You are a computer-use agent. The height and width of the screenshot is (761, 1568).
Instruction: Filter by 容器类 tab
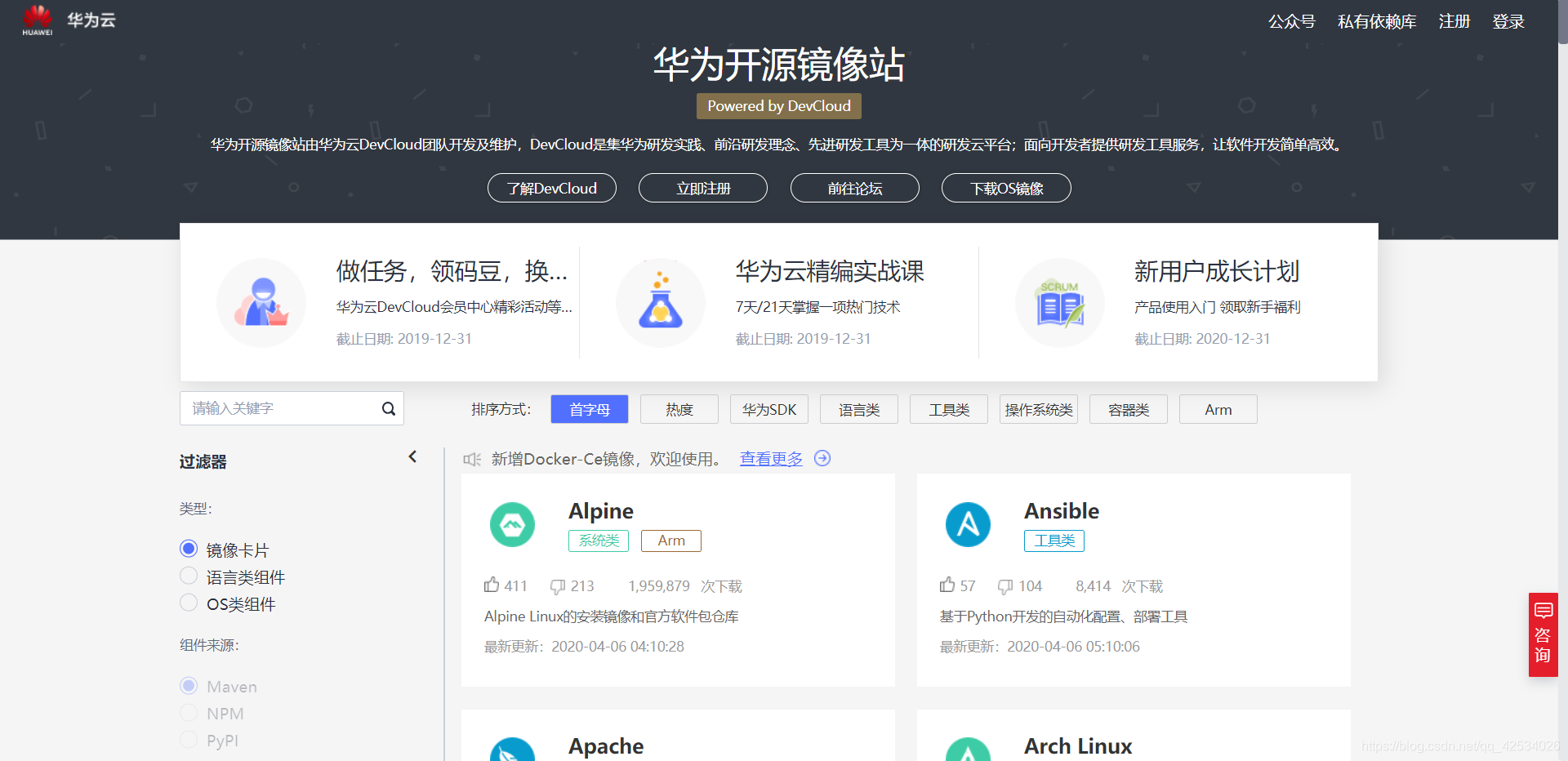coord(1129,409)
